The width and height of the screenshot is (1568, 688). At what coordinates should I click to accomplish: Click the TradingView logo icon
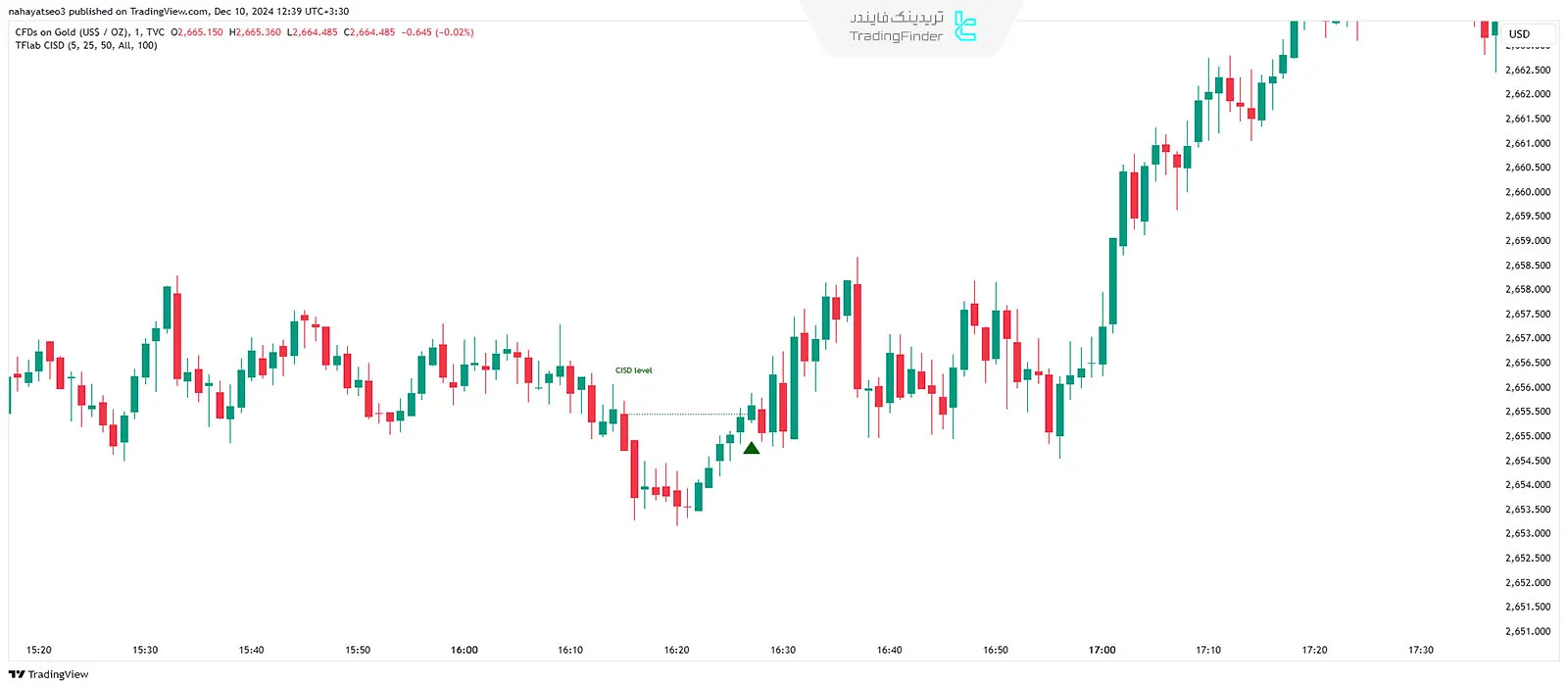17,674
